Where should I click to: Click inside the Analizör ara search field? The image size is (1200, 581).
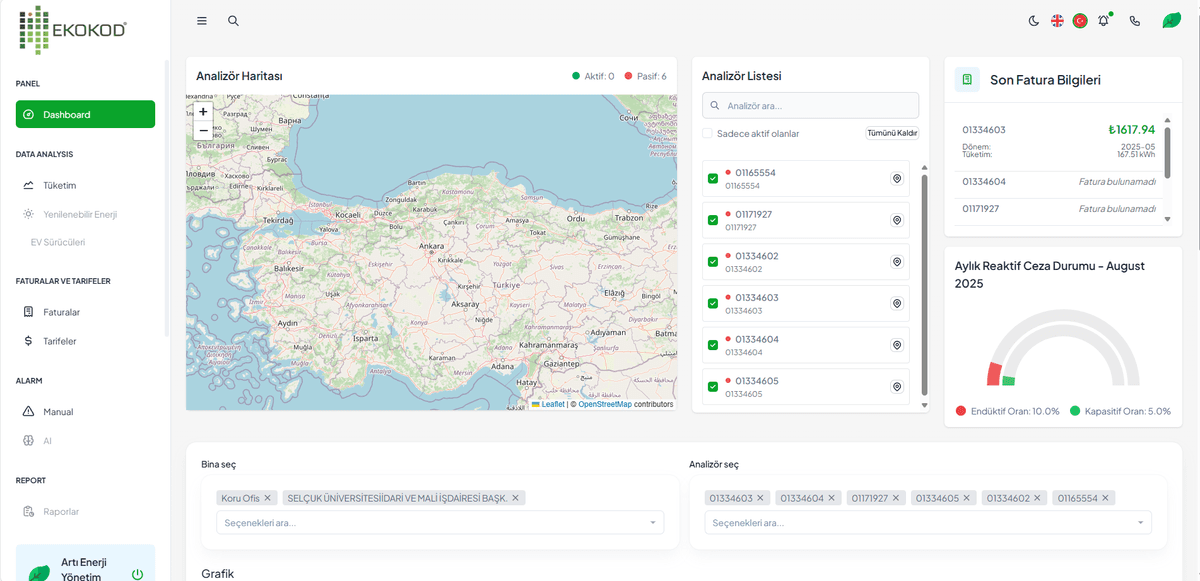coord(810,105)
